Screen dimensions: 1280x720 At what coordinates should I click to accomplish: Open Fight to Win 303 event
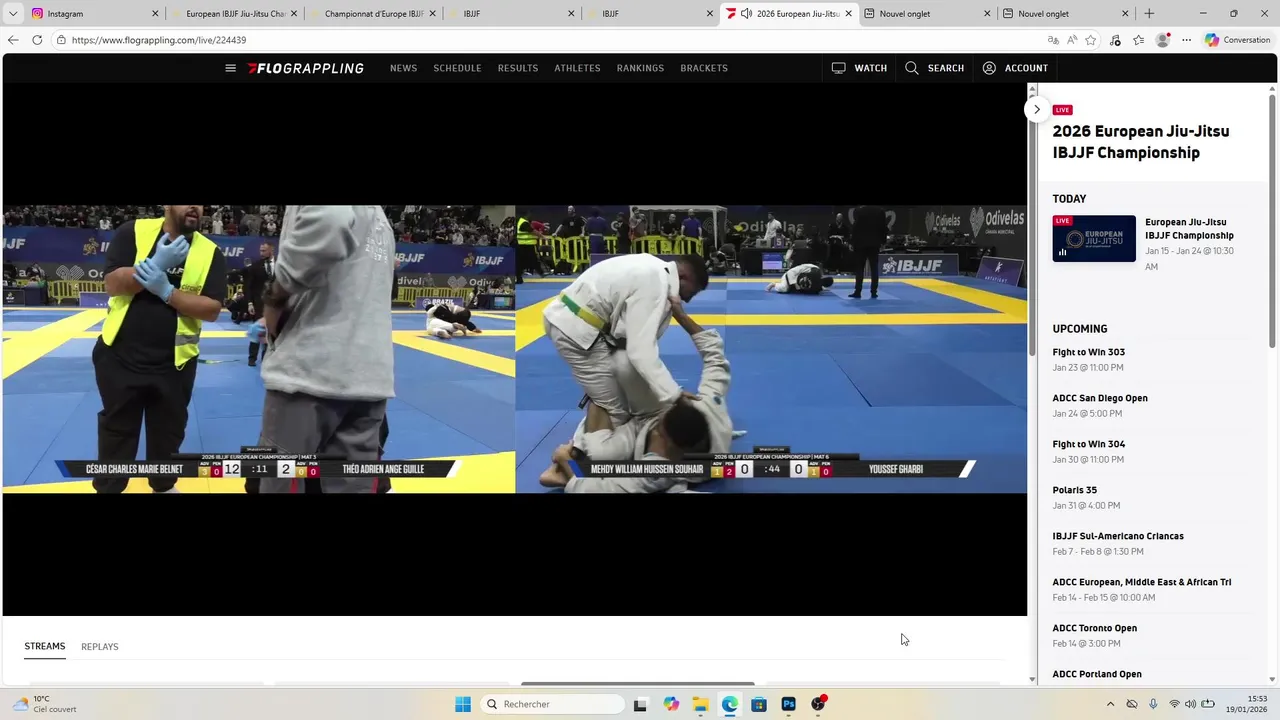(x=1088, y=352)
